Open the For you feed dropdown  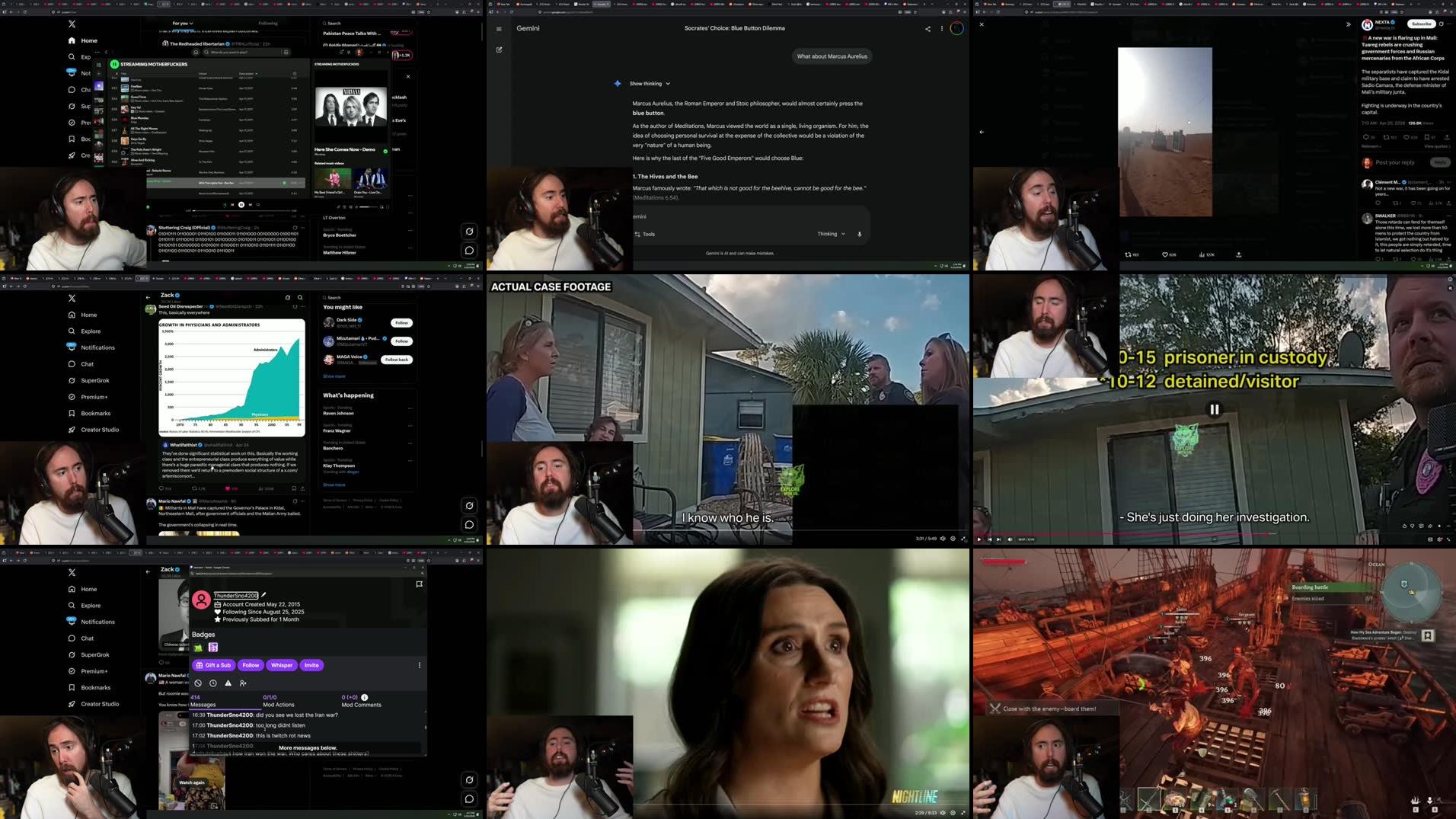[x=183, y=24]
